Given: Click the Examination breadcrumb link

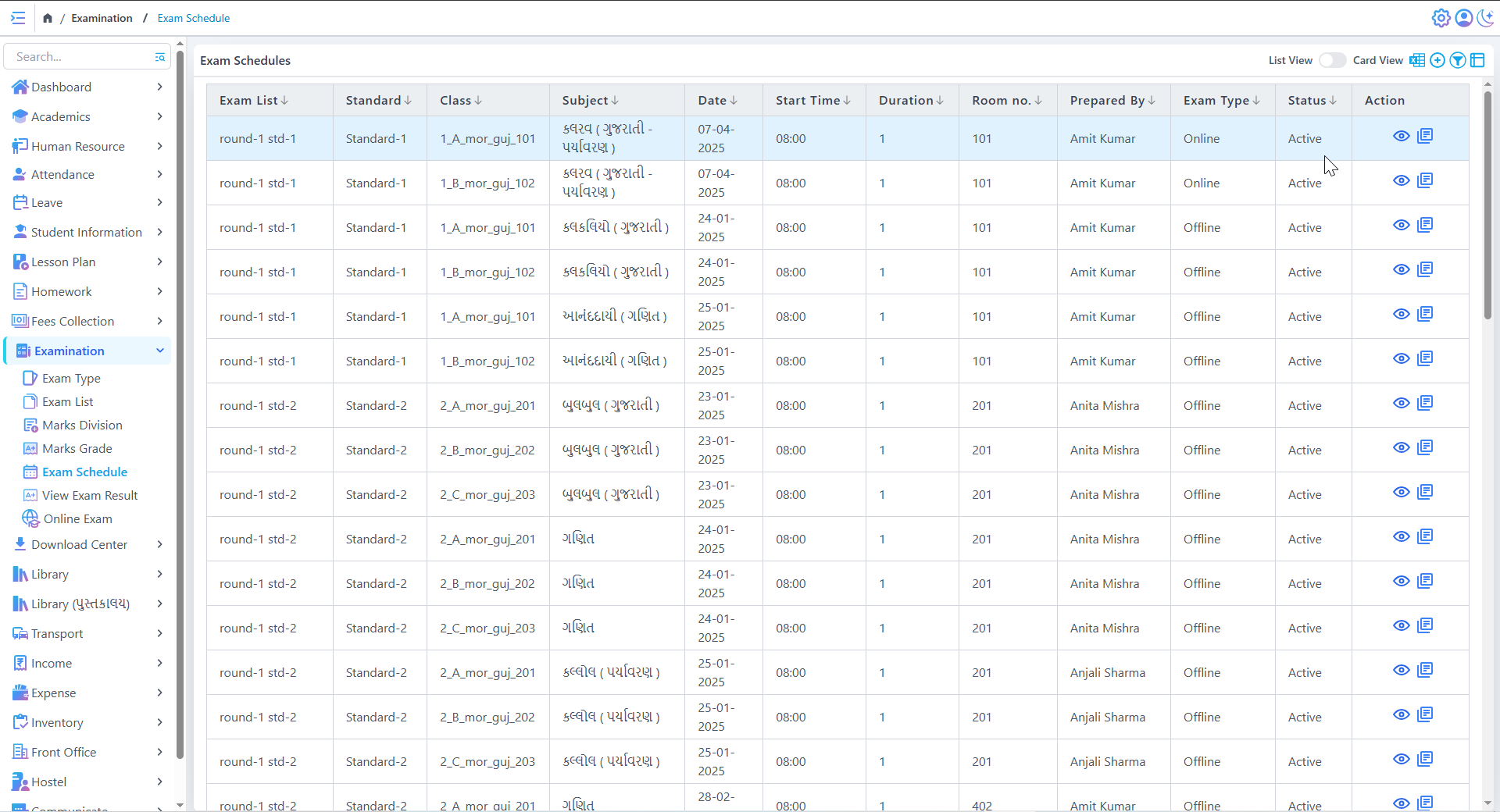Looking at the screenshot, I should click(x=102, y=18).
